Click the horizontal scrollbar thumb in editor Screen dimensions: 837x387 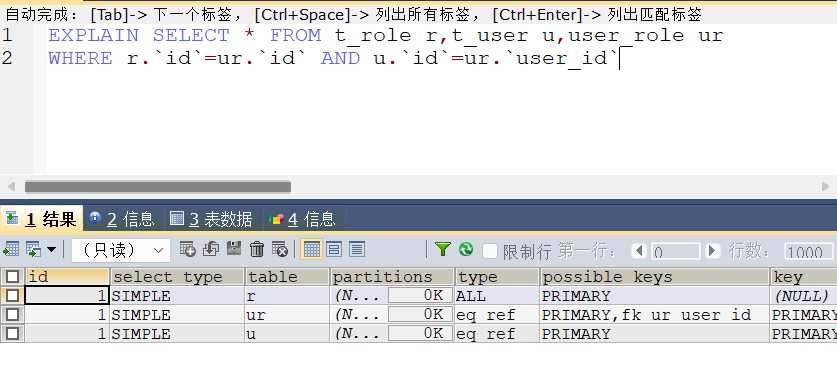point(158,187)
